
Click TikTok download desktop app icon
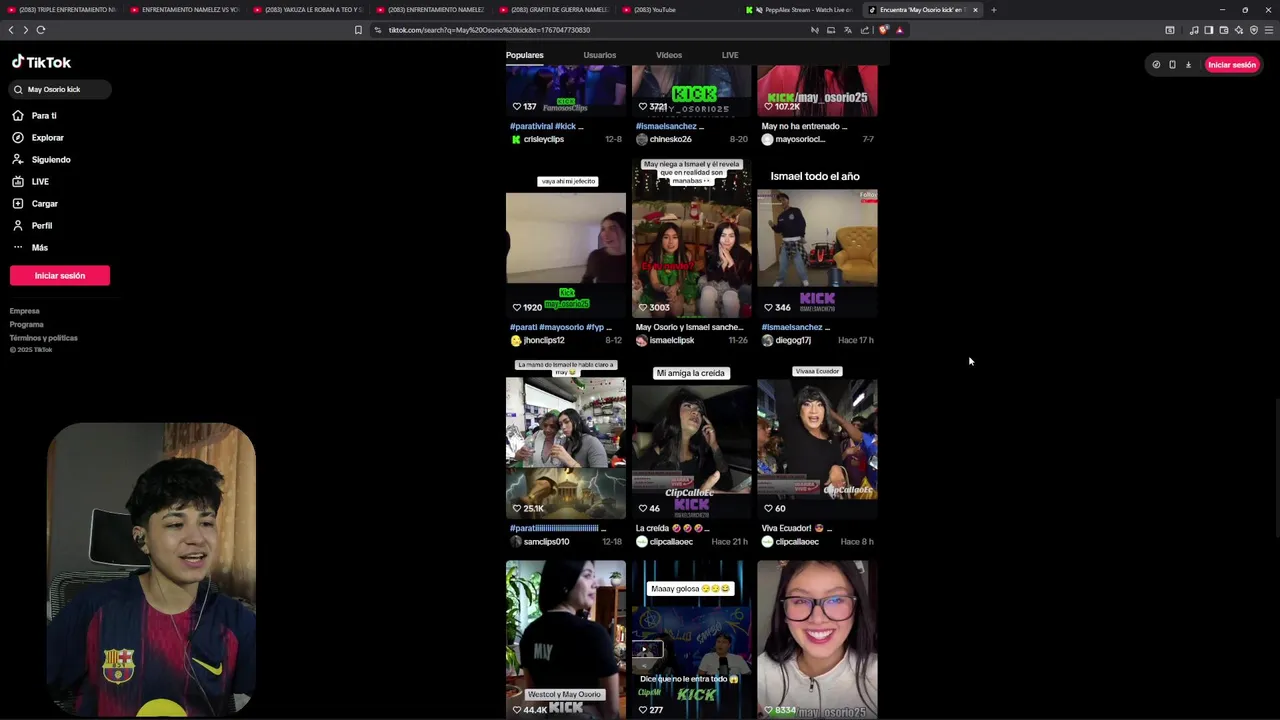point(1188,65)
